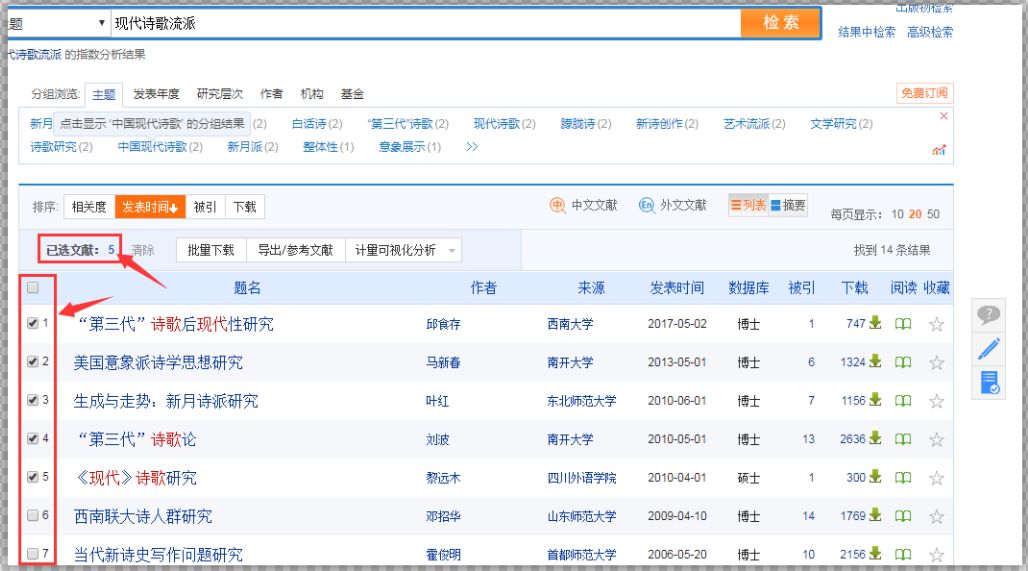
Task: Group results by 作者
Action: tap(271, 94)
